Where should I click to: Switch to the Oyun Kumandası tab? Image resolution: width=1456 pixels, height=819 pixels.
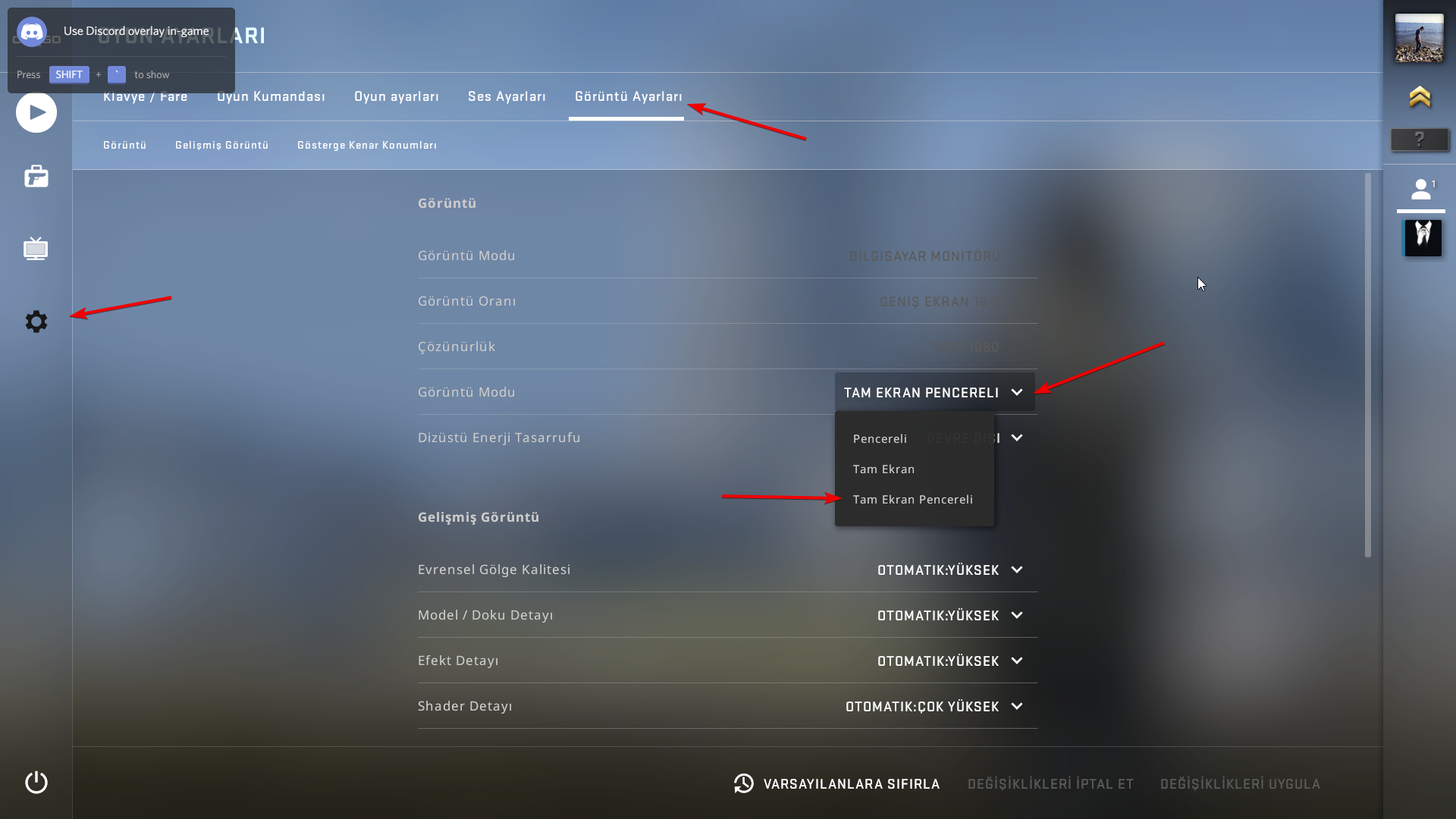[271, 96]
